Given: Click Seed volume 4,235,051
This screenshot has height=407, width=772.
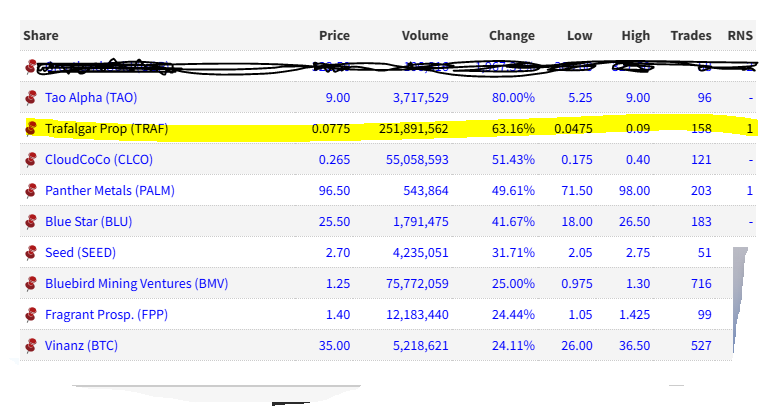Looking at the screenshot, I should point(420,252).
